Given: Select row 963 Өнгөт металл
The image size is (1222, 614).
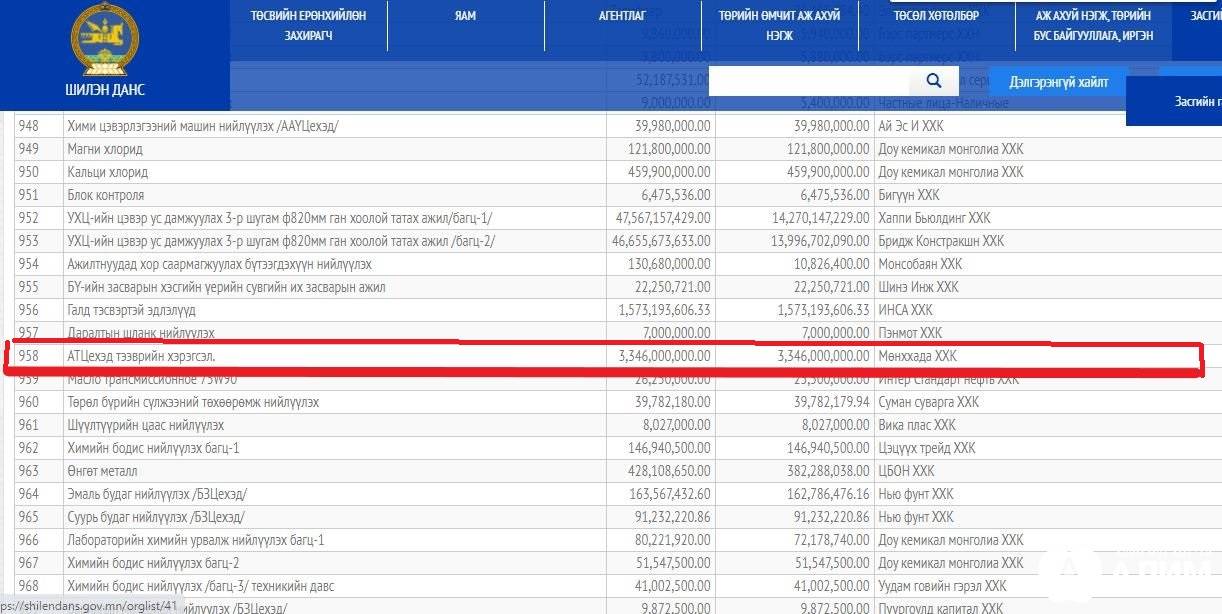Looking at the screenshot, I should click(x=102, y=471).
